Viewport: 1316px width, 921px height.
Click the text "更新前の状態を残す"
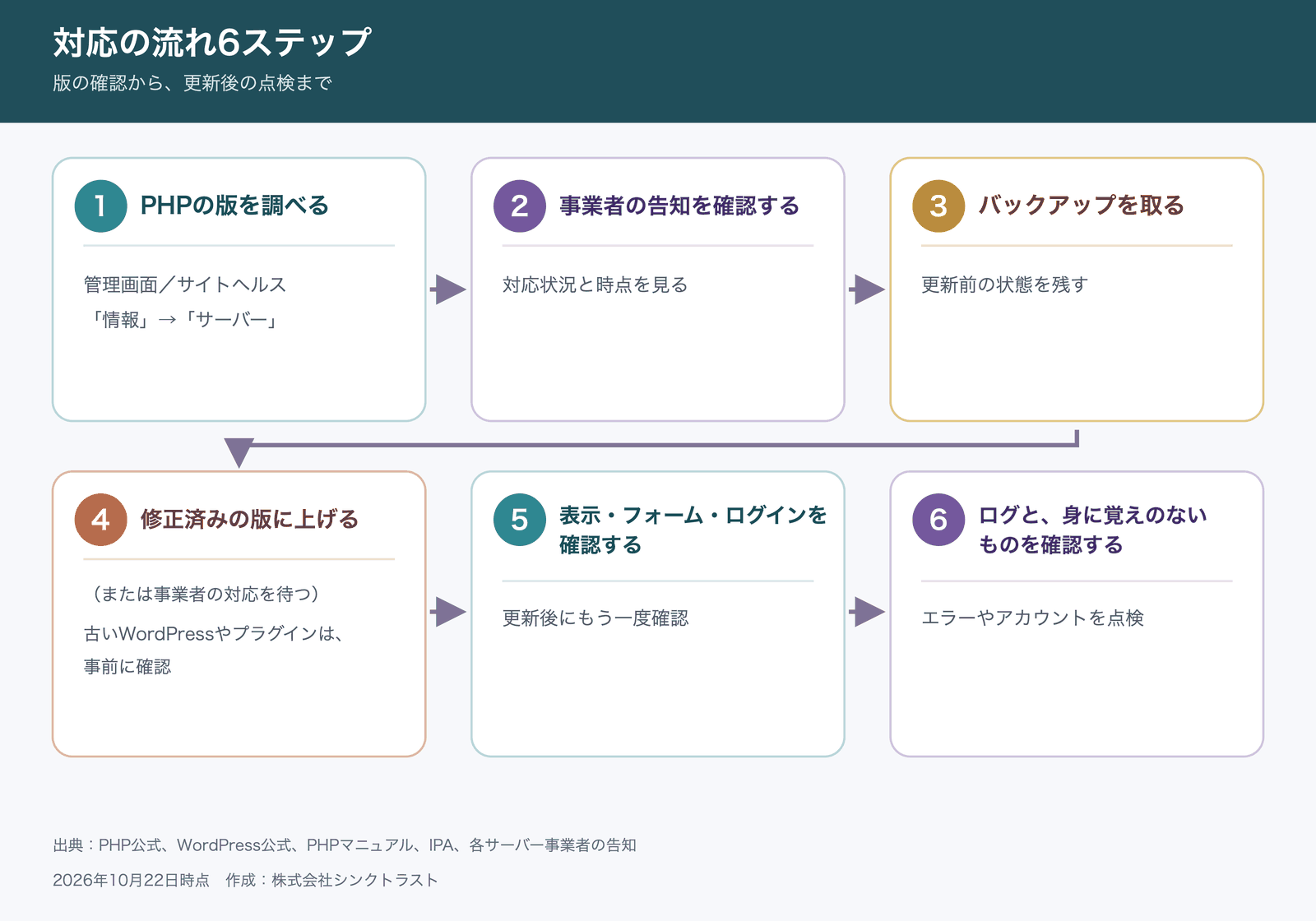1004,285
